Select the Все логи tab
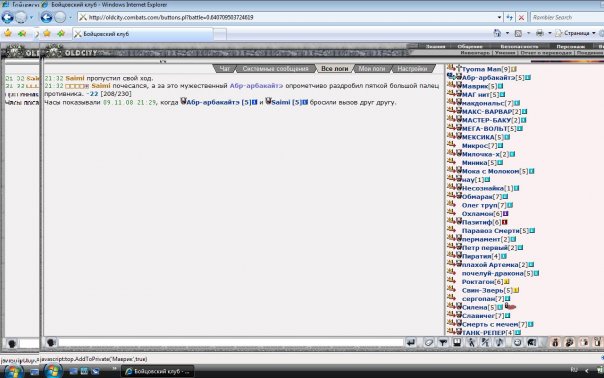The image size is (604, 378). click(x=334, y=69)
